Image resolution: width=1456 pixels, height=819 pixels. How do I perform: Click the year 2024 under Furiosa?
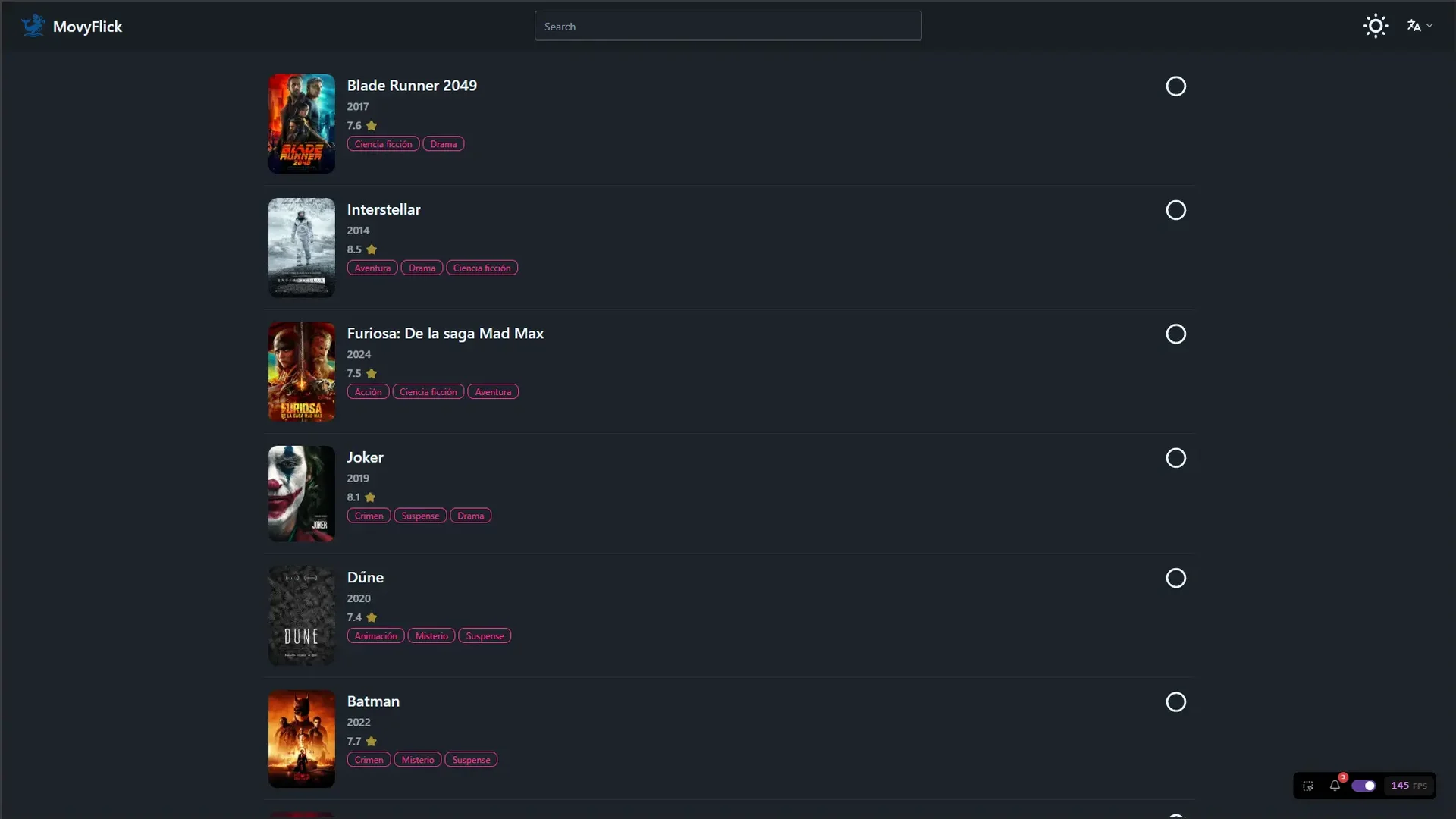coord(359,355)
